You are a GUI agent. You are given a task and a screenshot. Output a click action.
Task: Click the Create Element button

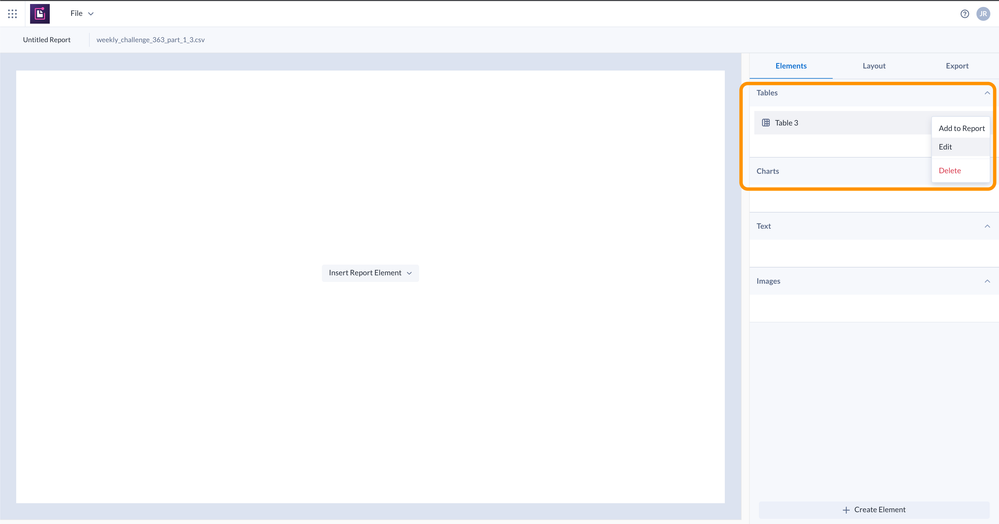[873, 510]
